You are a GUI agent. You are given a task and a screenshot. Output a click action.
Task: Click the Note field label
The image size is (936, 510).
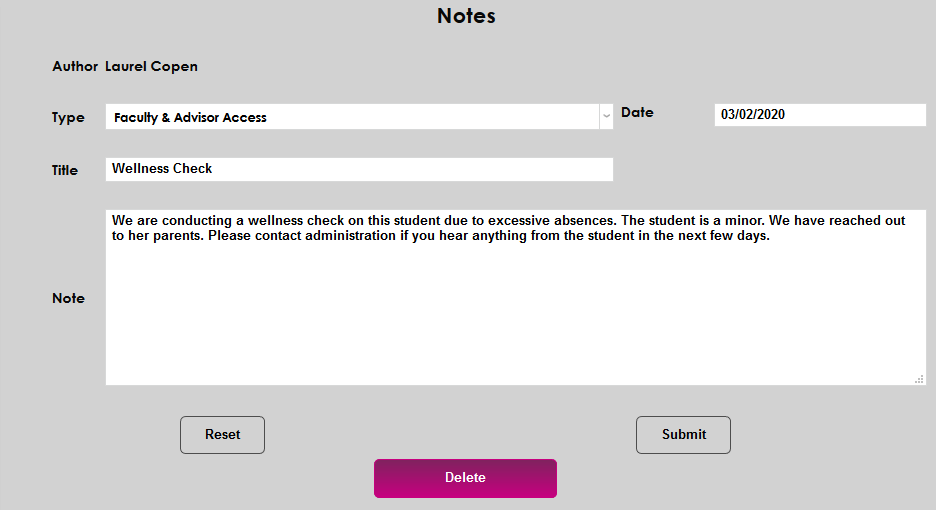pyautogui.click(x=68, y=298)
